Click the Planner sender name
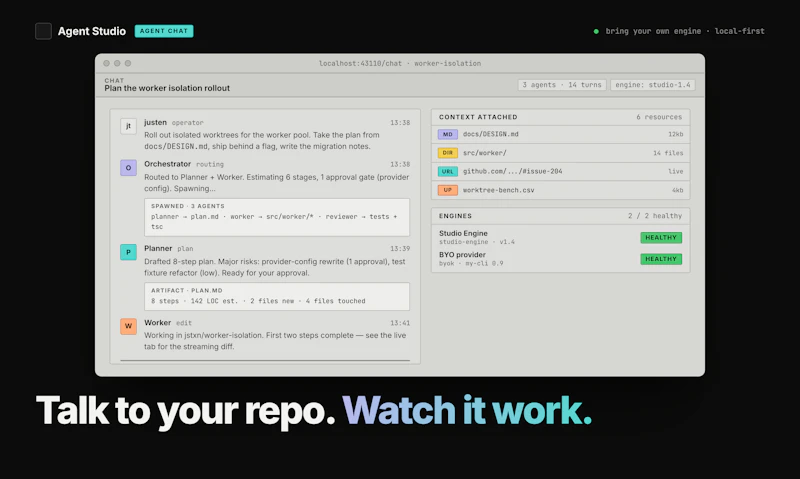Screen dimensions: 800x479 [158, 248]
